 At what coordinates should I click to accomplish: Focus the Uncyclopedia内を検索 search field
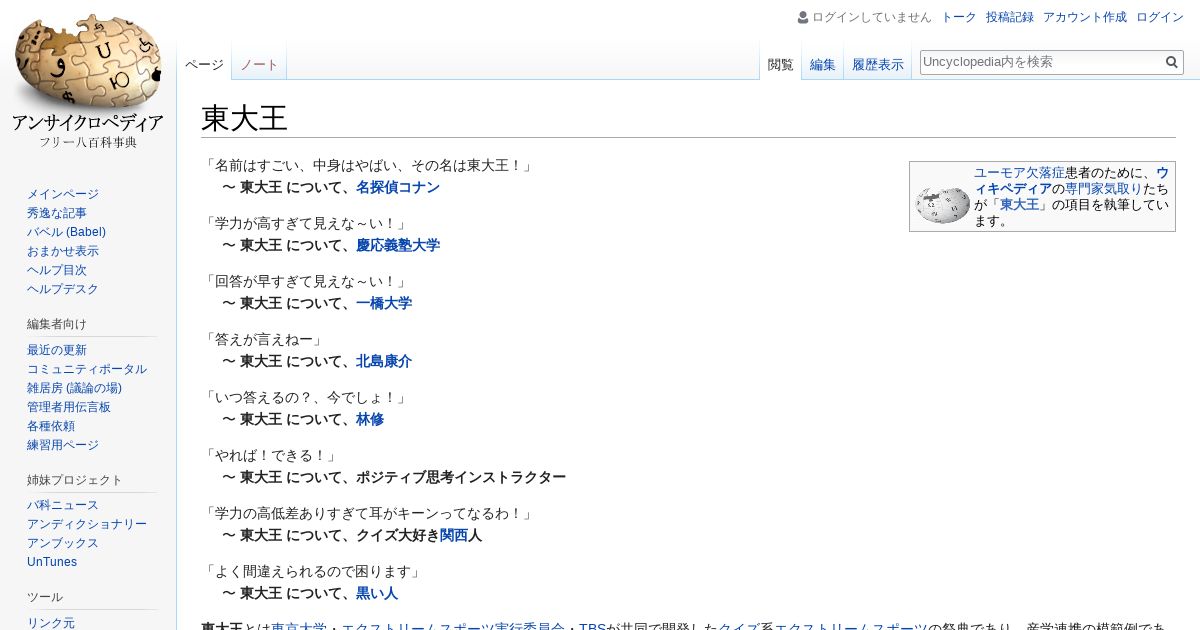click(1041, 62)
